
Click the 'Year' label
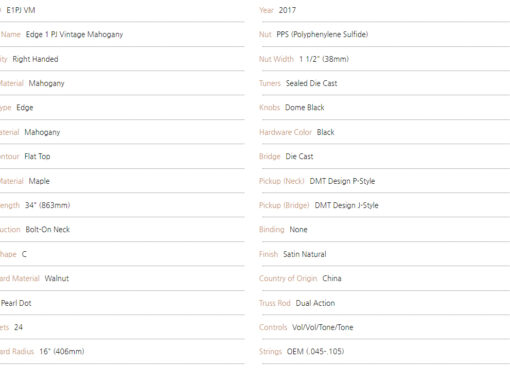click(x=266, y=10)
